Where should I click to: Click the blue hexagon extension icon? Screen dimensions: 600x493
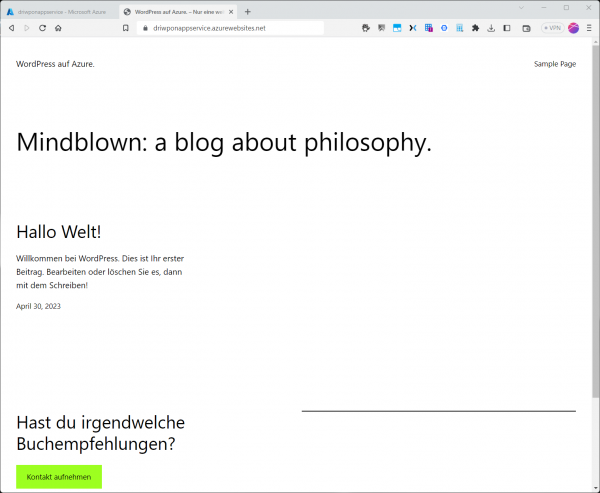(444, 28)
